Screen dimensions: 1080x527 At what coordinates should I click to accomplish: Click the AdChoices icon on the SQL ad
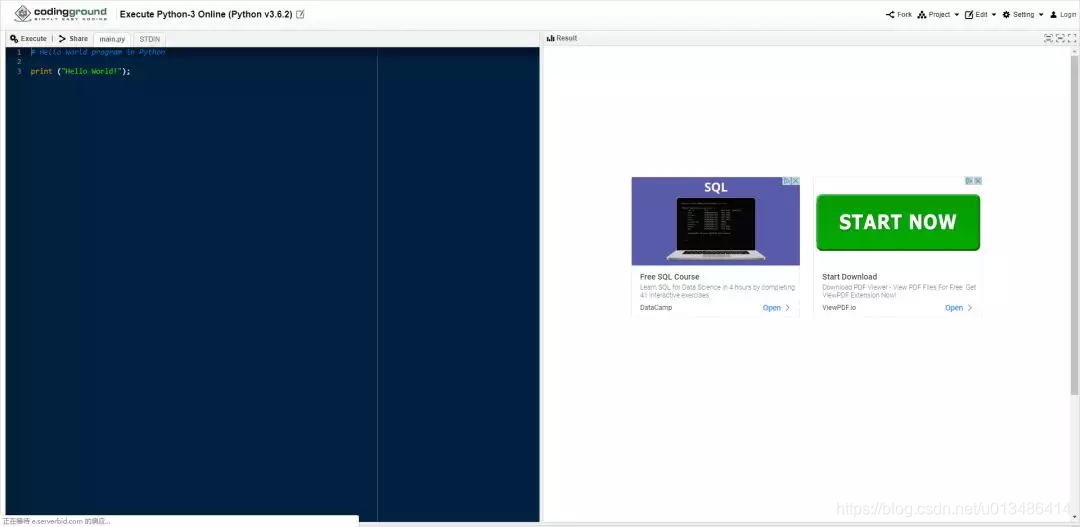[x=787, y=181]
